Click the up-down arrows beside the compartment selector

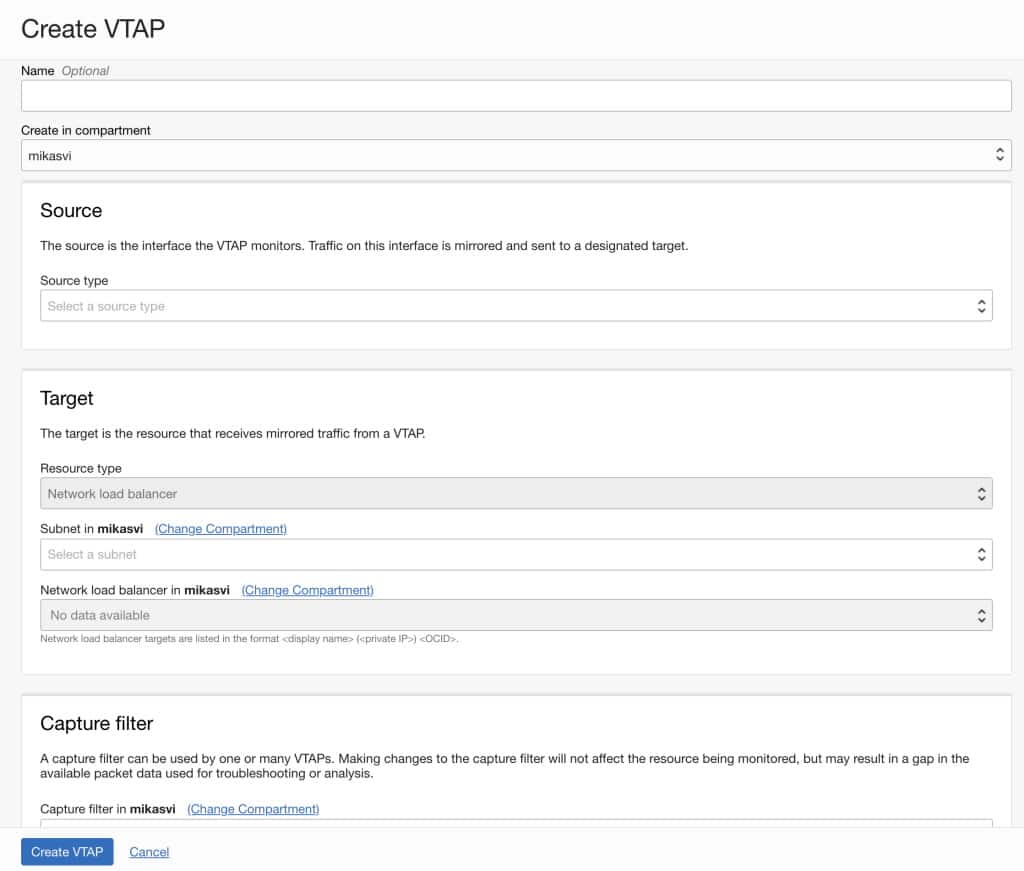tap(1000, 154)
